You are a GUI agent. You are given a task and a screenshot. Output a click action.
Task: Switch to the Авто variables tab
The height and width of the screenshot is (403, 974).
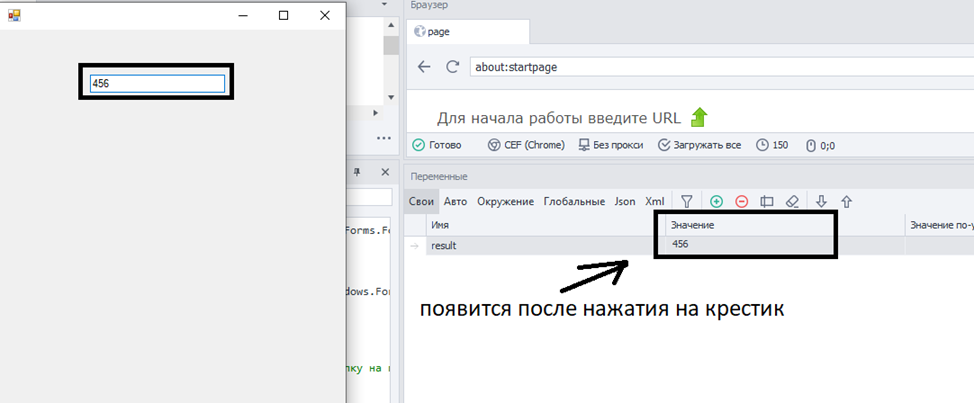[x=455, y=201]
